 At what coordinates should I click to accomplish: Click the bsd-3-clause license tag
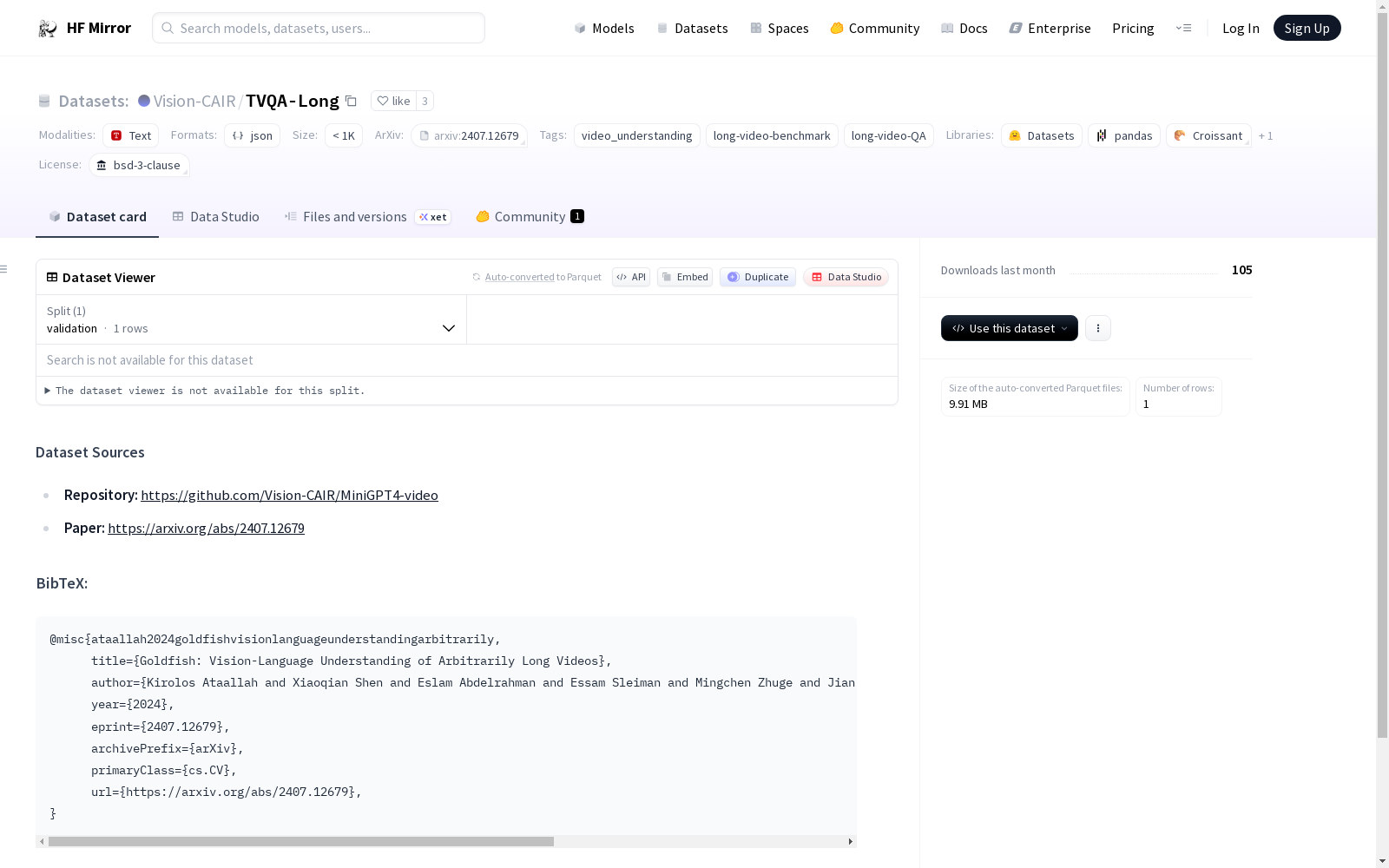(x=139, y=165)
